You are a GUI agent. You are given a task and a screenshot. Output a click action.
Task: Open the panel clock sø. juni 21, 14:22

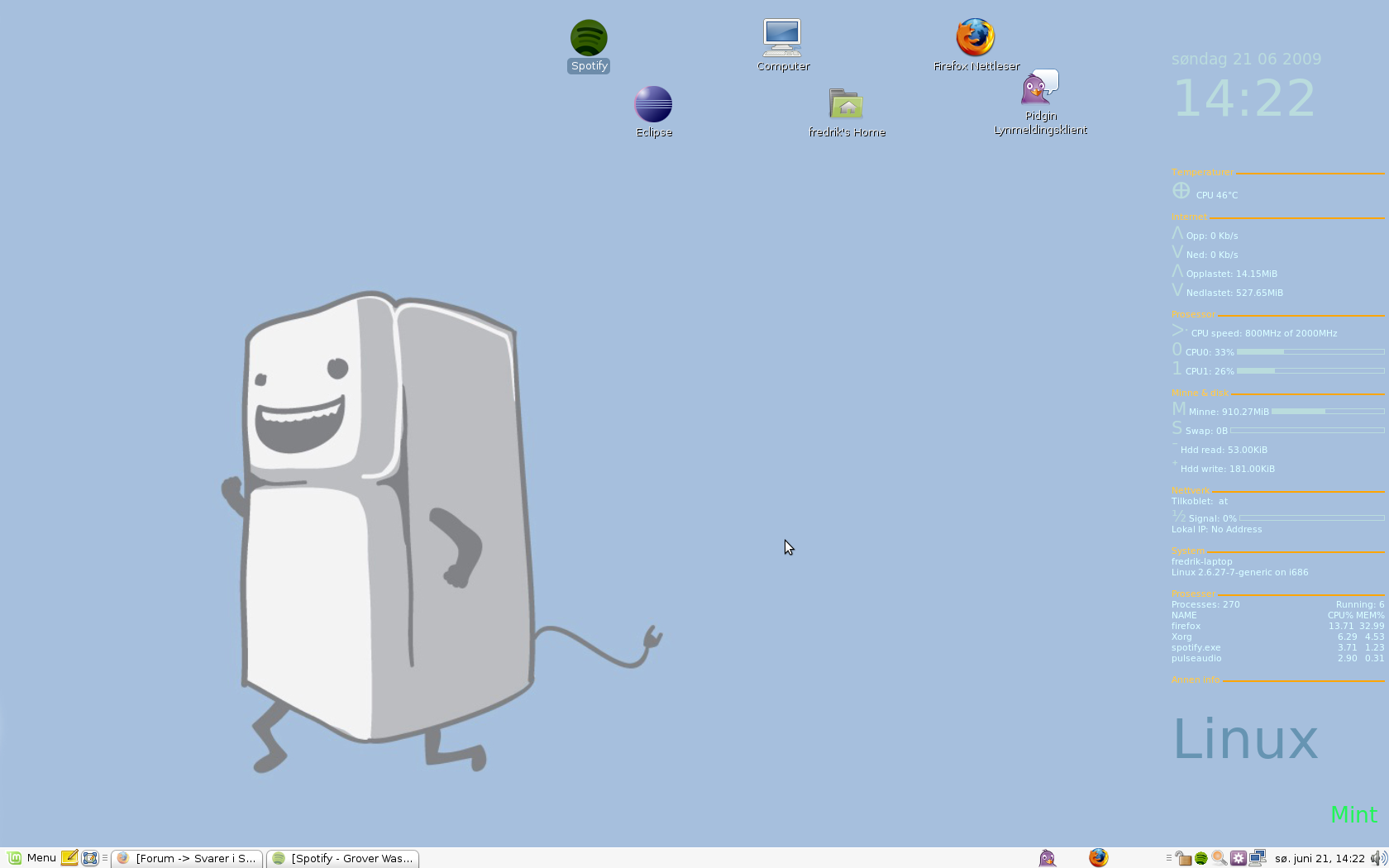pyautogui.click(x=1320, y=858)
